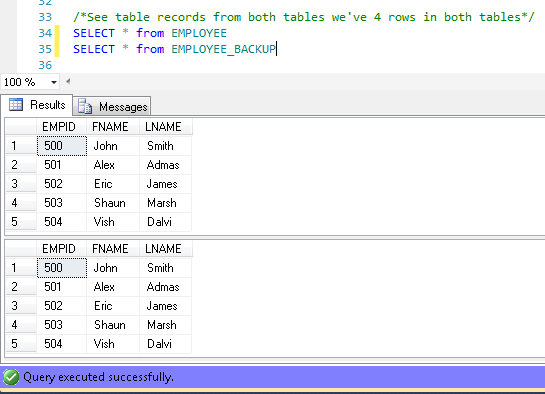Click cell 504 in second result grid

62,344
